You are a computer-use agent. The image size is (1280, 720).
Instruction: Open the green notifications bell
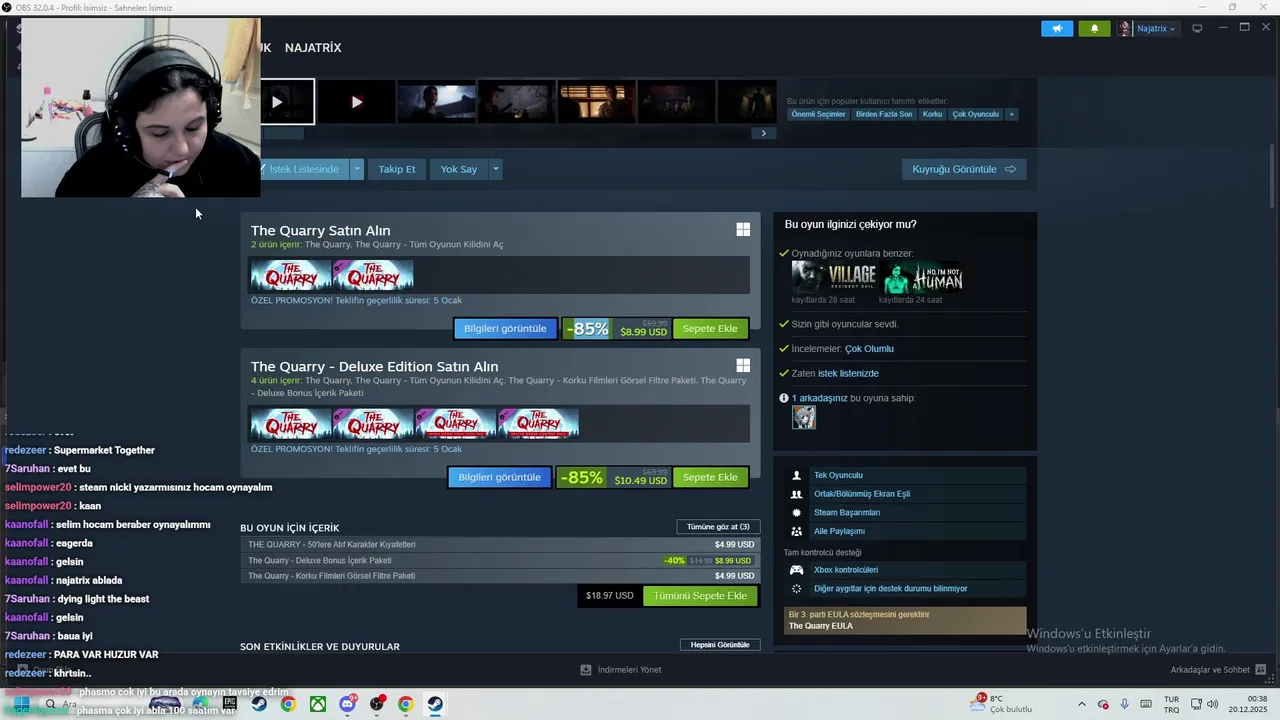(1094, 28)
